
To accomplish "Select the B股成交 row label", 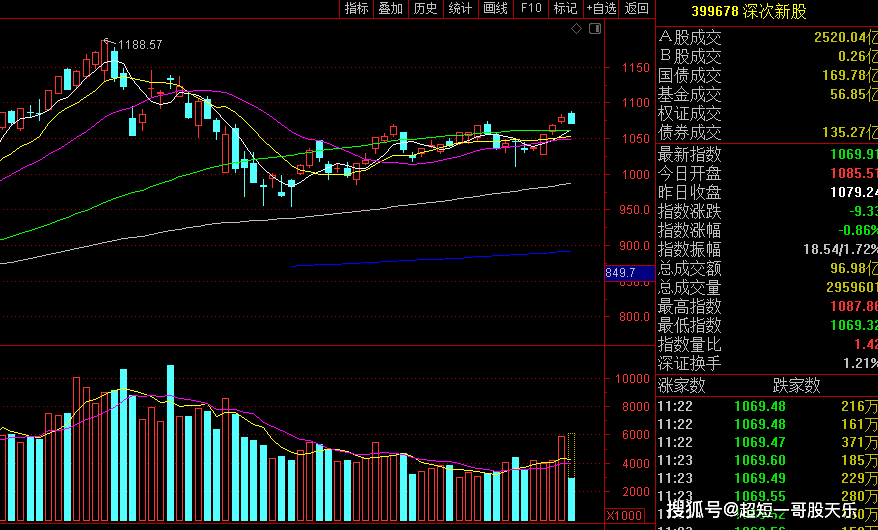I will point(689,57).
